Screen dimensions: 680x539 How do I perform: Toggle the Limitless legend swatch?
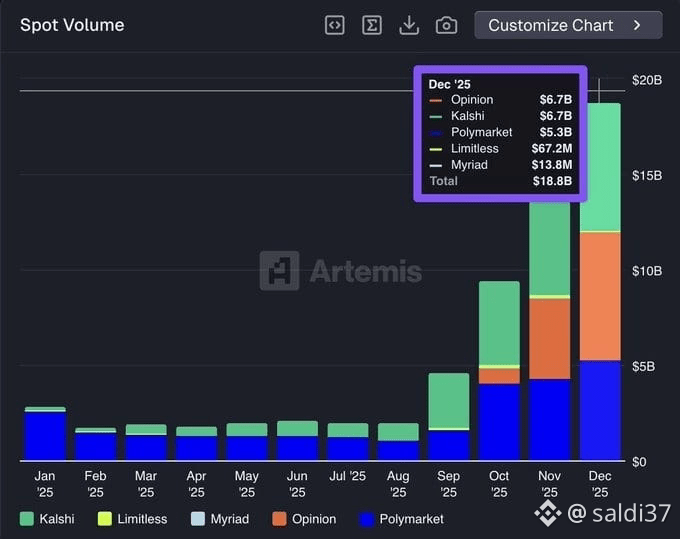[105, 519]
